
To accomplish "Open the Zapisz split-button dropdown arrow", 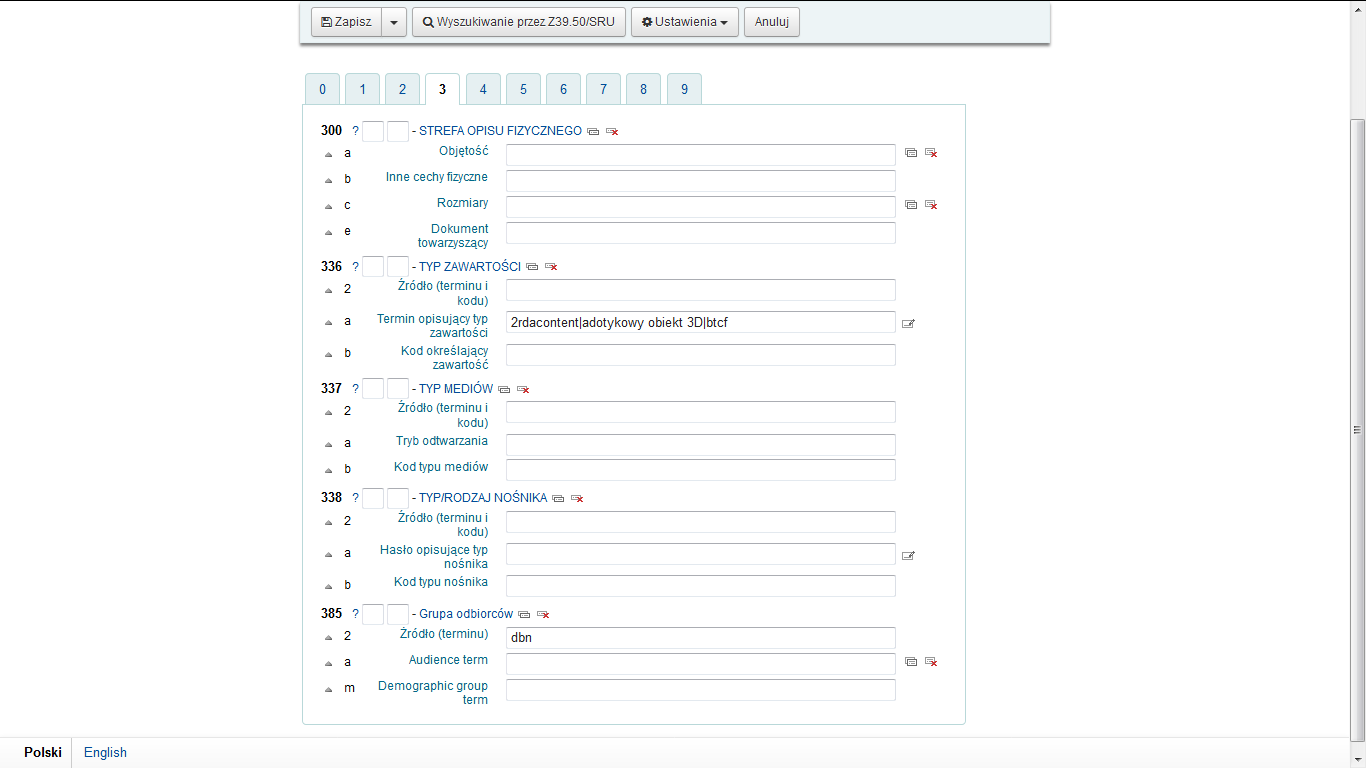I will click(394, 22).
